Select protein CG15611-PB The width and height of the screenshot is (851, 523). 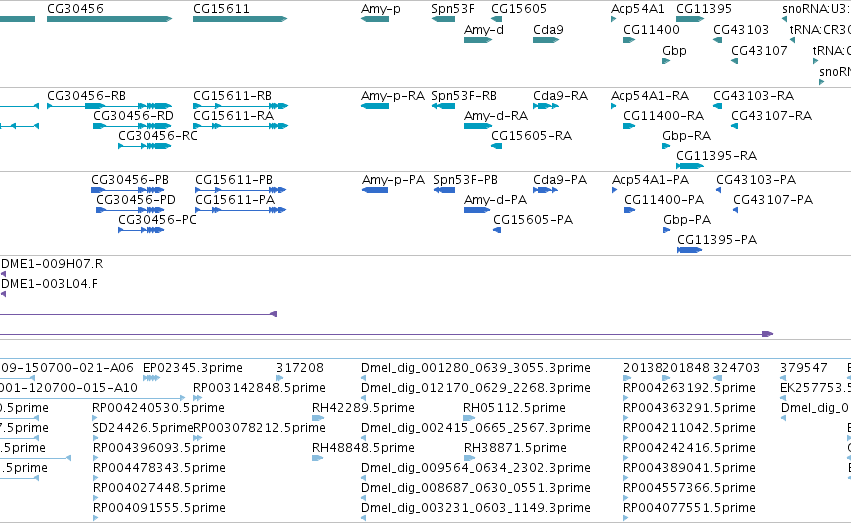click(234, 180)
